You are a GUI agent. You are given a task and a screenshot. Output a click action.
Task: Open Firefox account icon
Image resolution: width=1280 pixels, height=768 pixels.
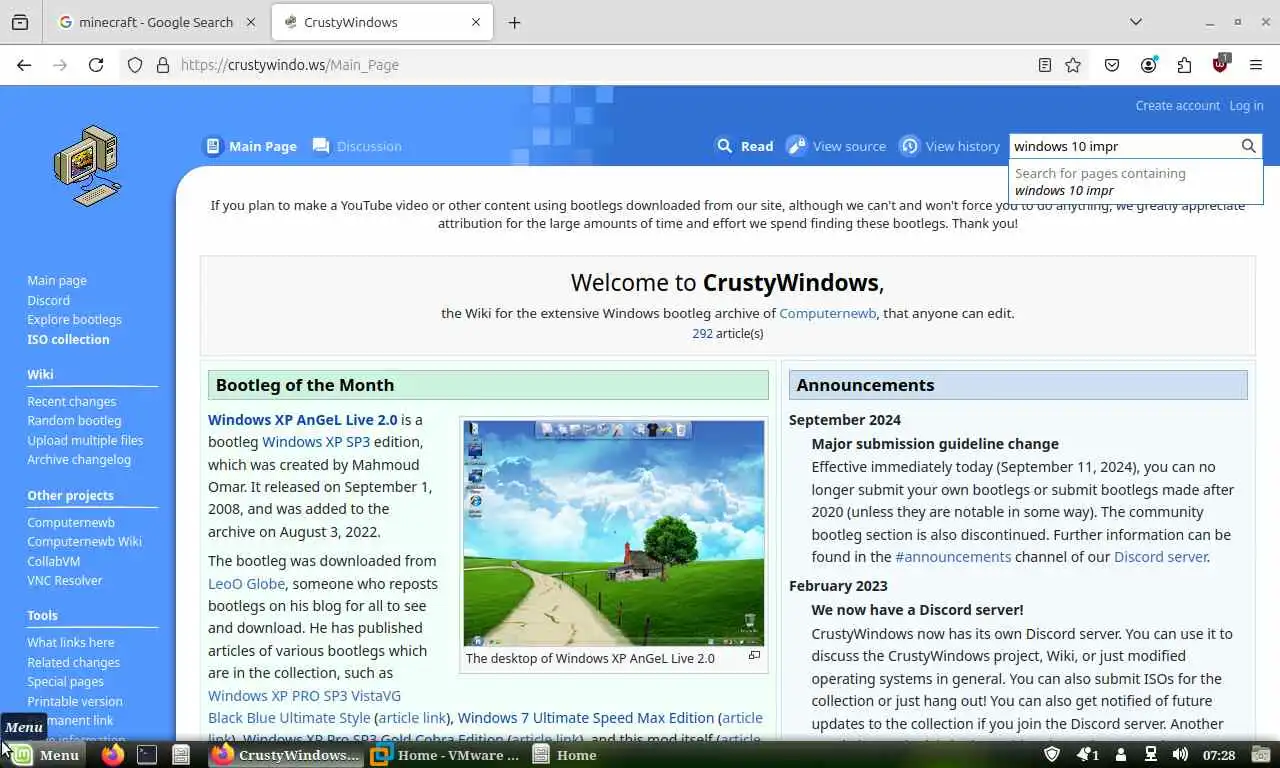click(1148, 65)
